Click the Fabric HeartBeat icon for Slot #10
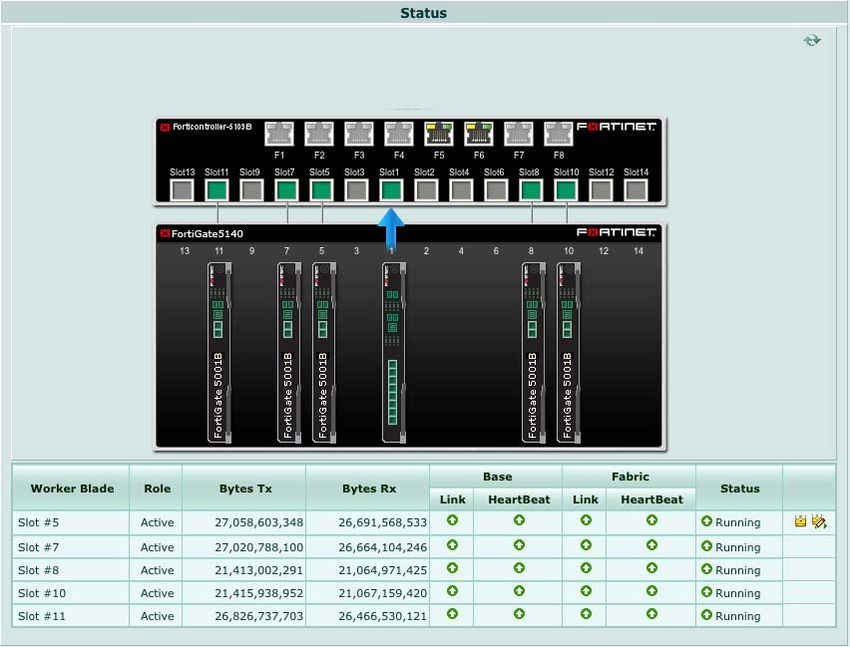 point(652,591)
